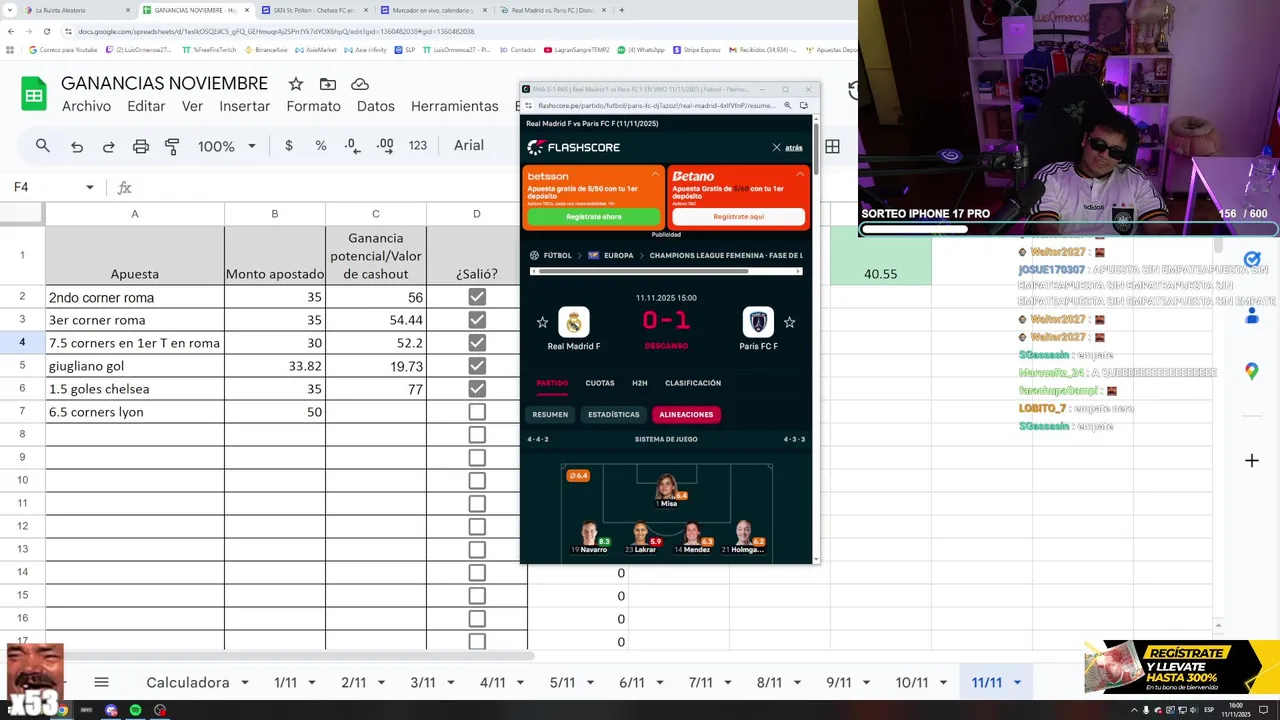The width and height of the screenshot is (1280, 720).
Task: Increase decimal places in toolbar
Action: pos(385,146)
